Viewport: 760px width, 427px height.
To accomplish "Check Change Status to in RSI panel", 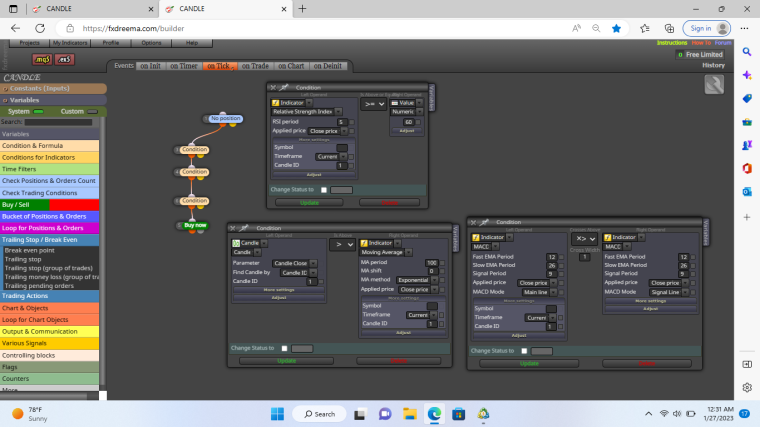I will click(x=324, y=190).
